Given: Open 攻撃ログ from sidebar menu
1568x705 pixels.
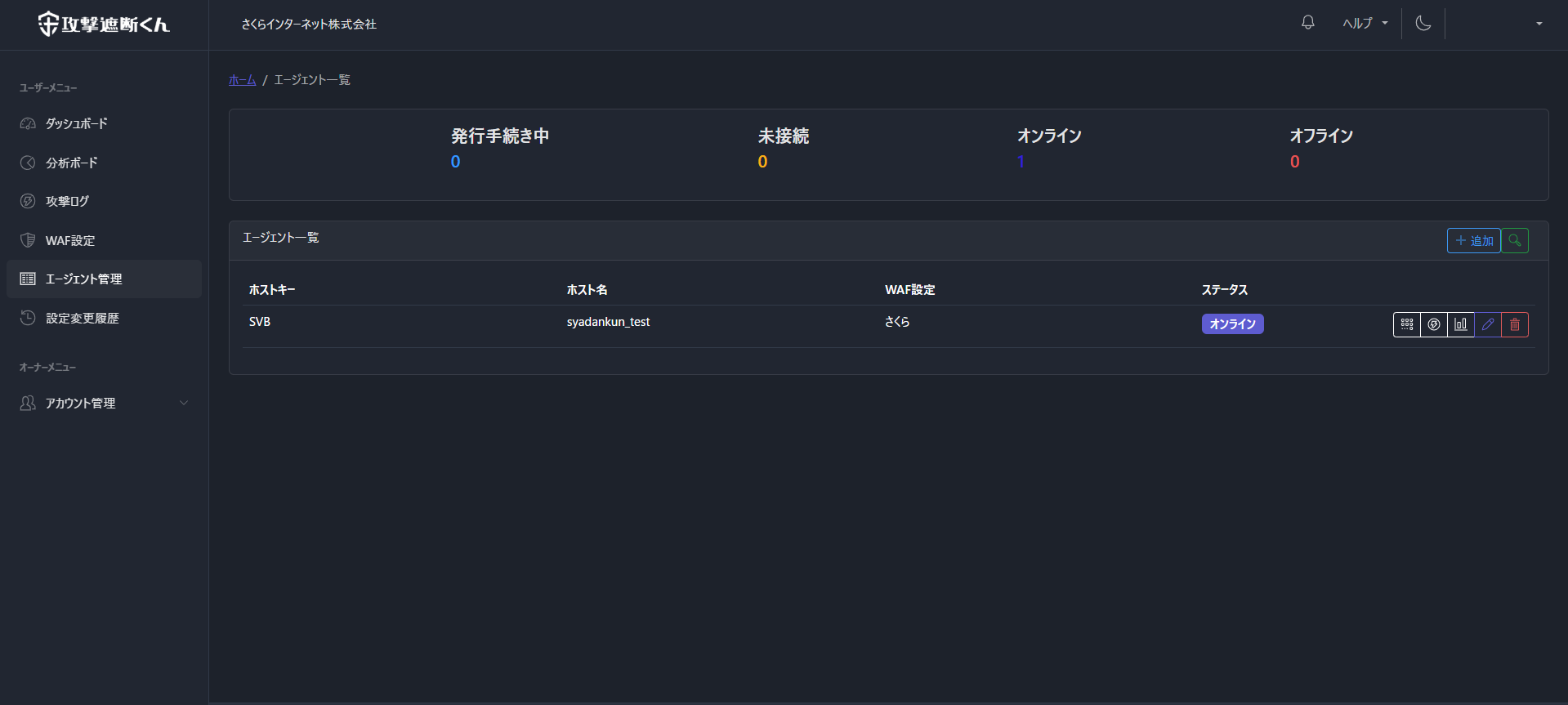Looking at the screenshot, I should click(67, 201).
